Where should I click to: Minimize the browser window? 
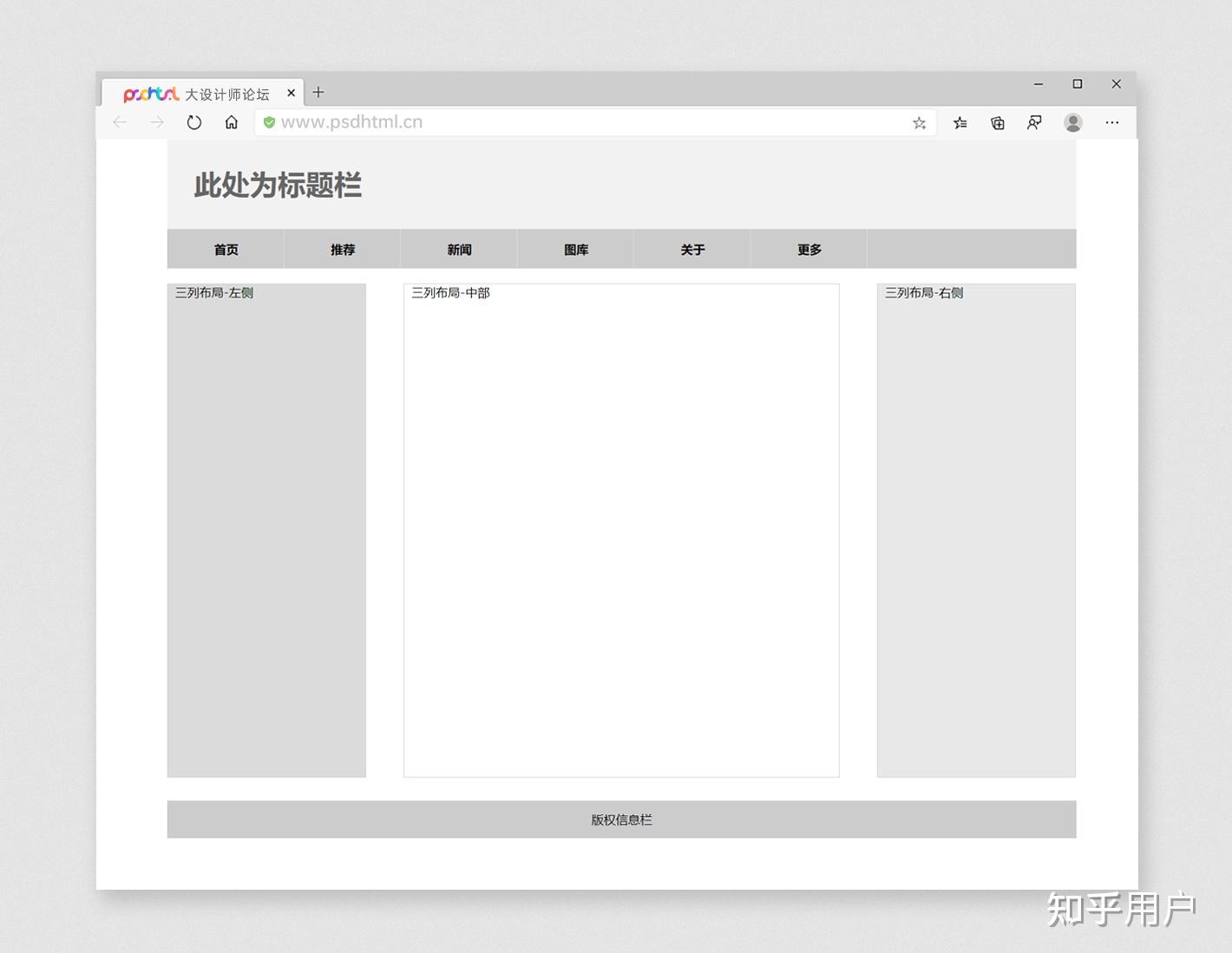1039,84
